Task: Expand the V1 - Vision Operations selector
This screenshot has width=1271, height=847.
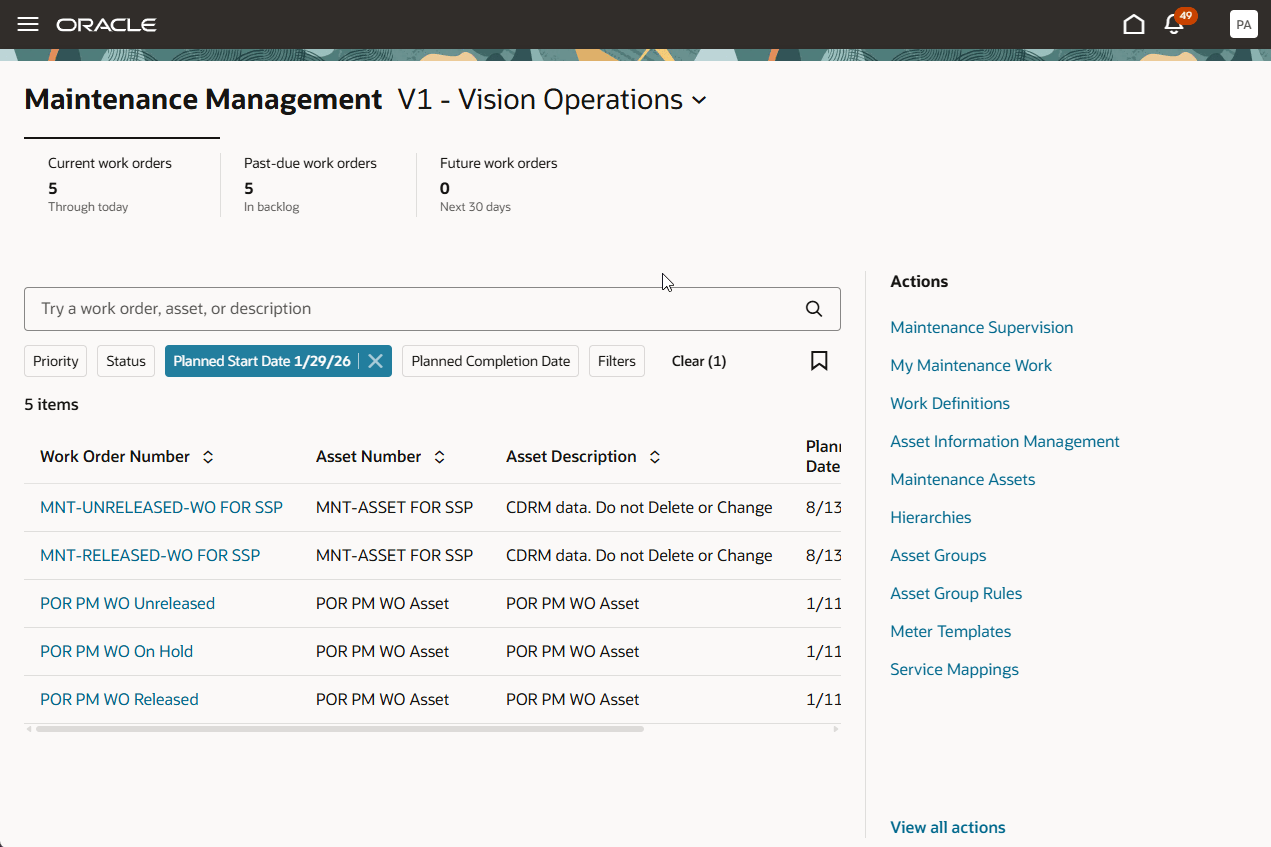Action: click(700, 100)
